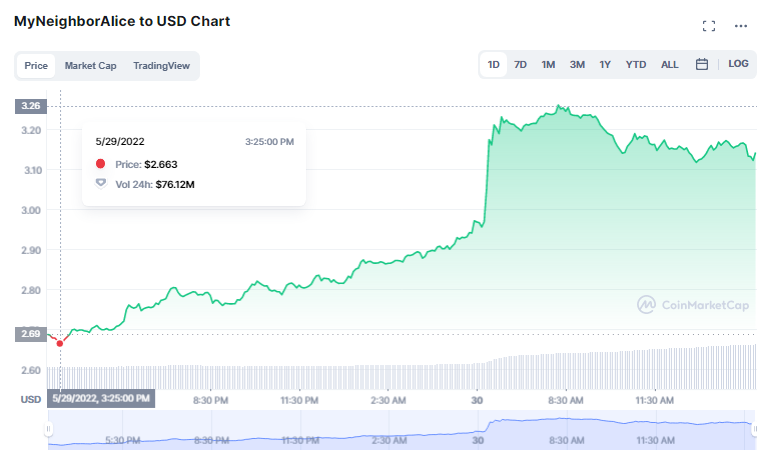Viewport: 776px width, 458px height.
Task: Click the 2.69 opening price label
Action: coord(31,334)
